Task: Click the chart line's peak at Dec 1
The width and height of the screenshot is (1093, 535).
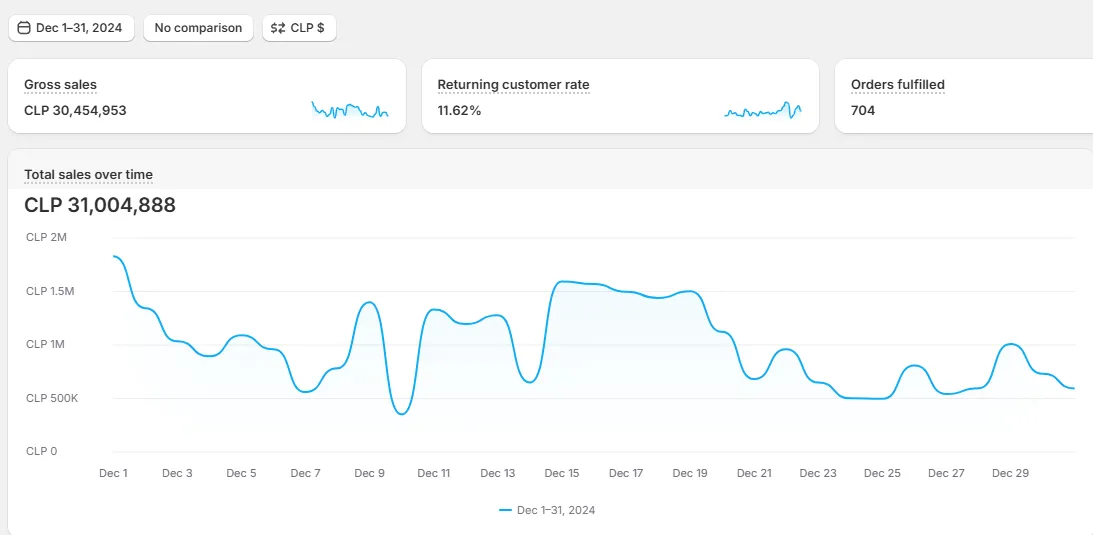Action: (x=115, y=257)
